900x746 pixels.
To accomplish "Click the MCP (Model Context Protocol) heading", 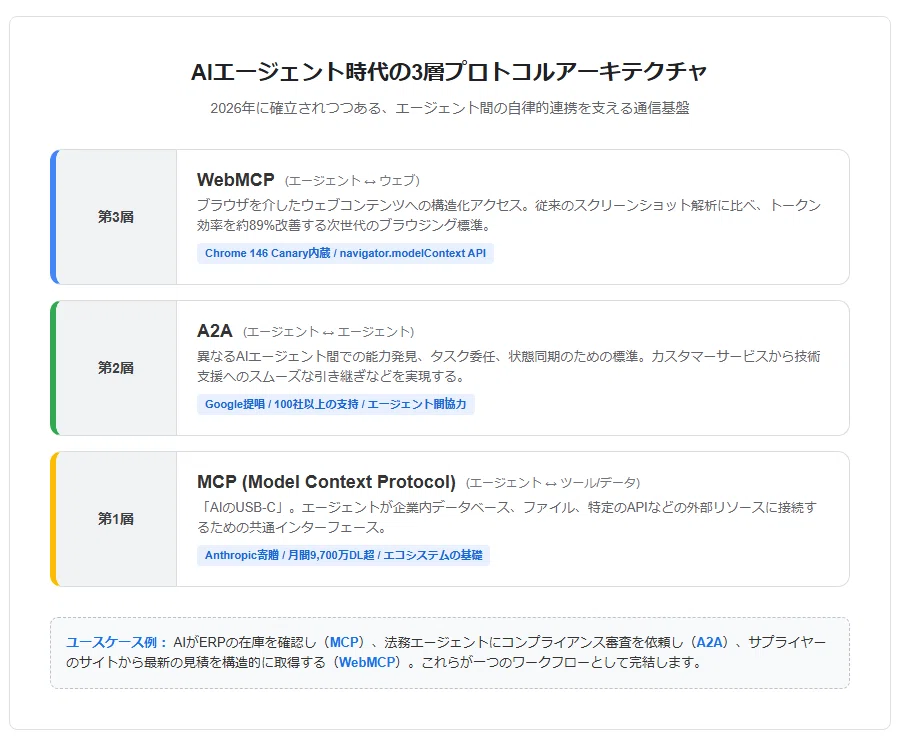I will (326, 481).
